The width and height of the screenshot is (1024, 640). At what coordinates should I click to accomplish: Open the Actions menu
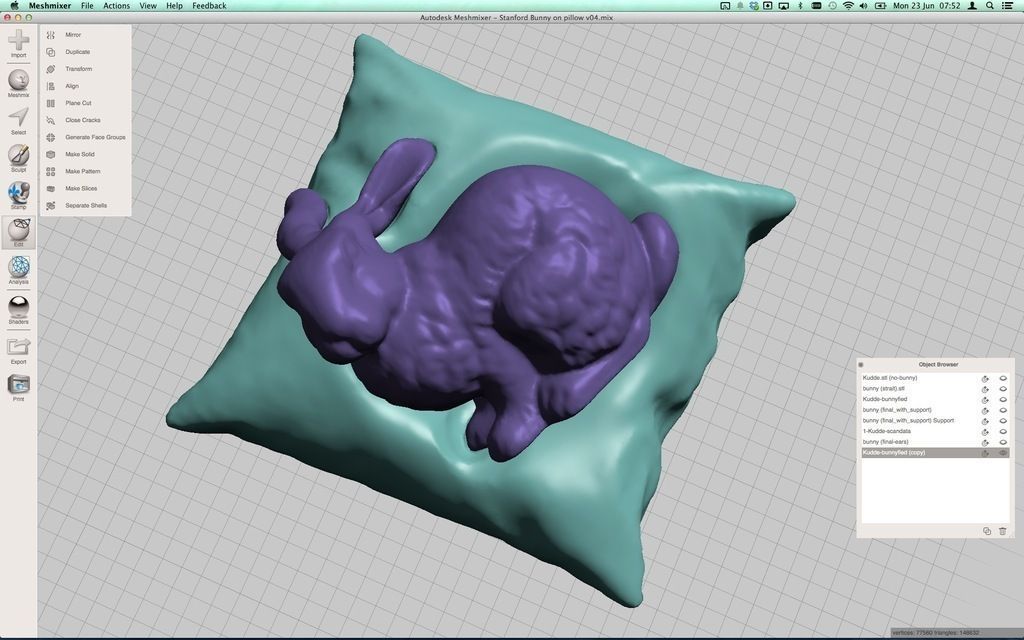pyautogui.click(x=116, y=5)
